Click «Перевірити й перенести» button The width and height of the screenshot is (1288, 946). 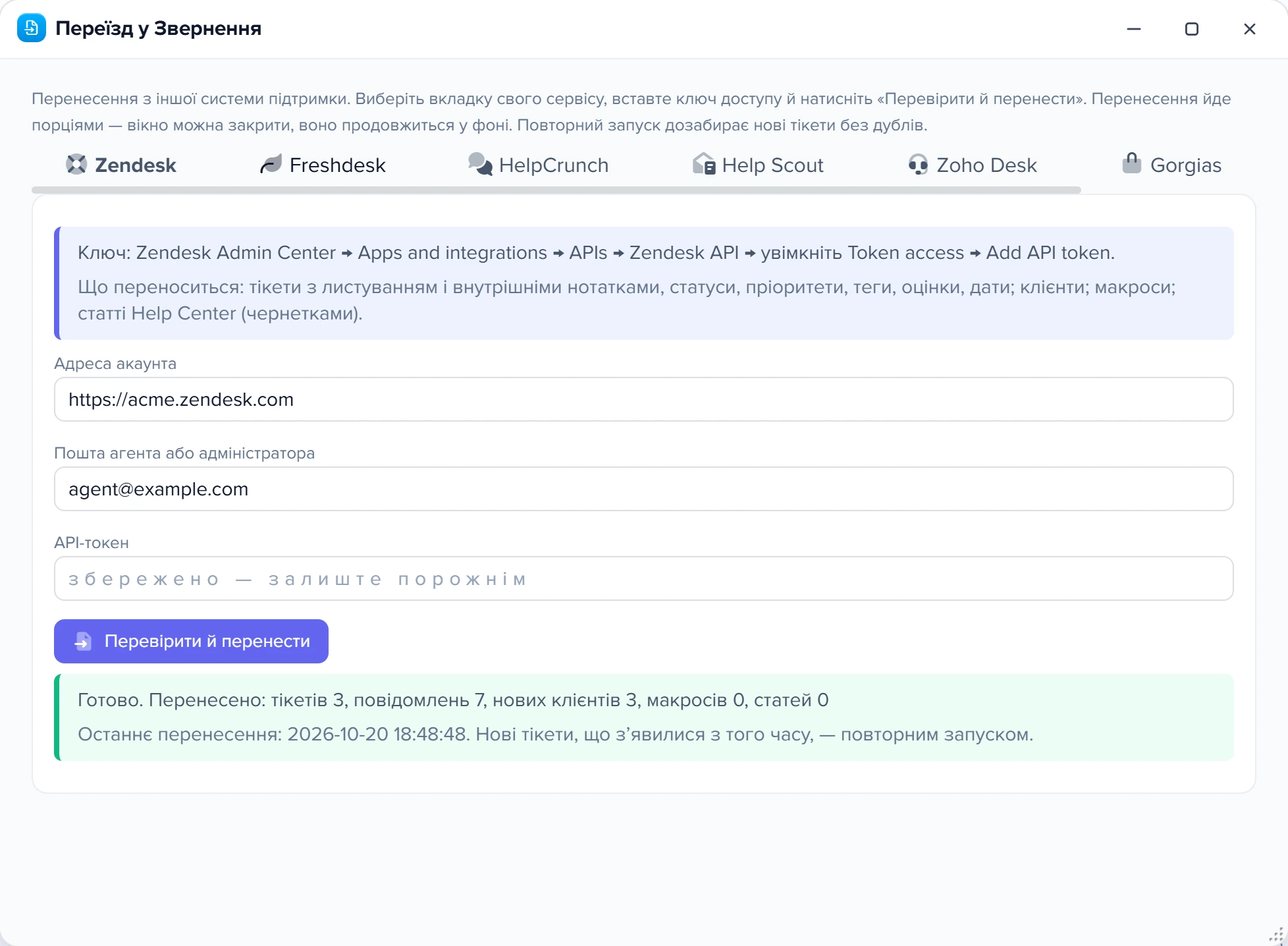(191, 641)
